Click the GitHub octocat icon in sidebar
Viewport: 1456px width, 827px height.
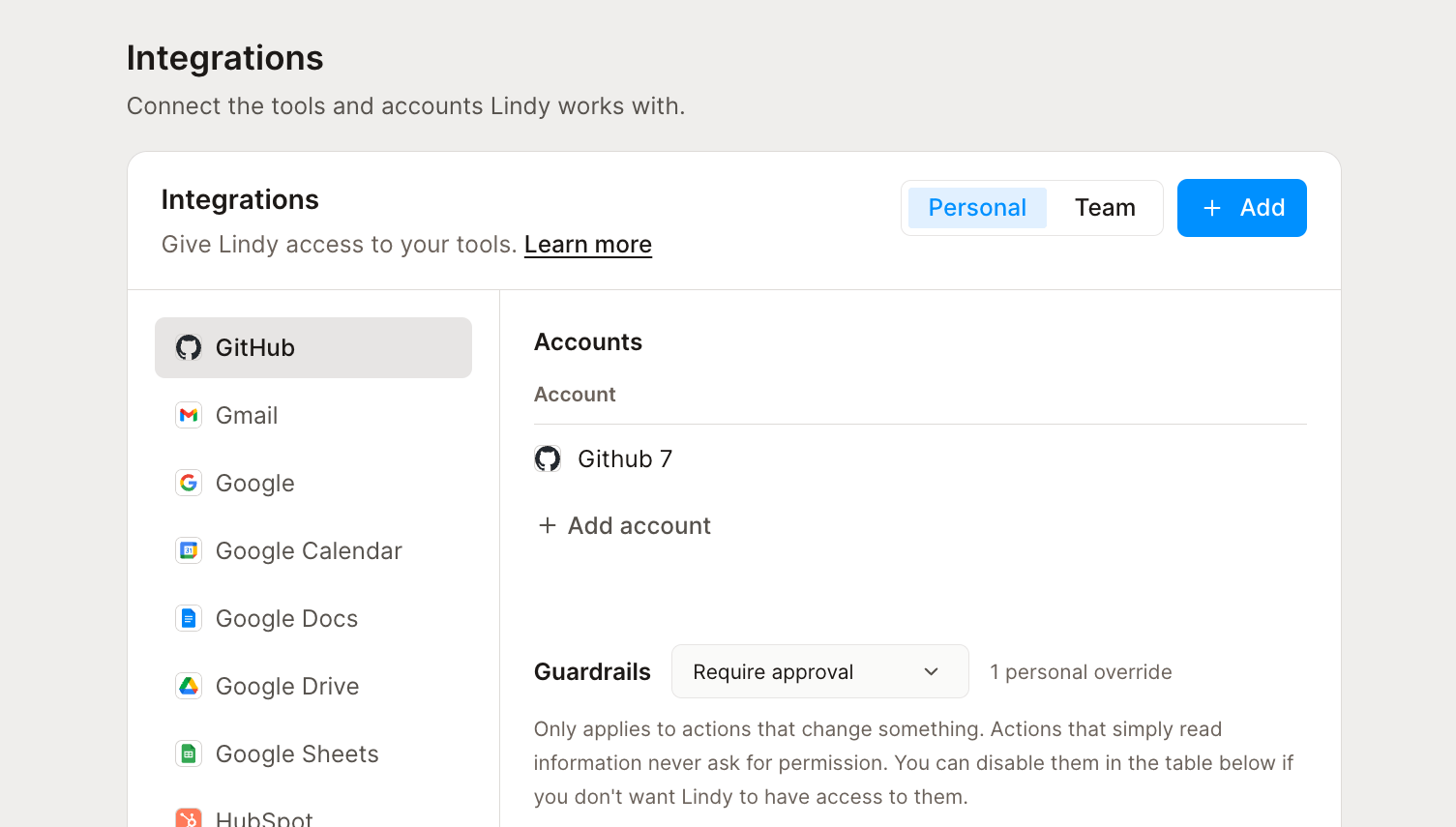189,347
